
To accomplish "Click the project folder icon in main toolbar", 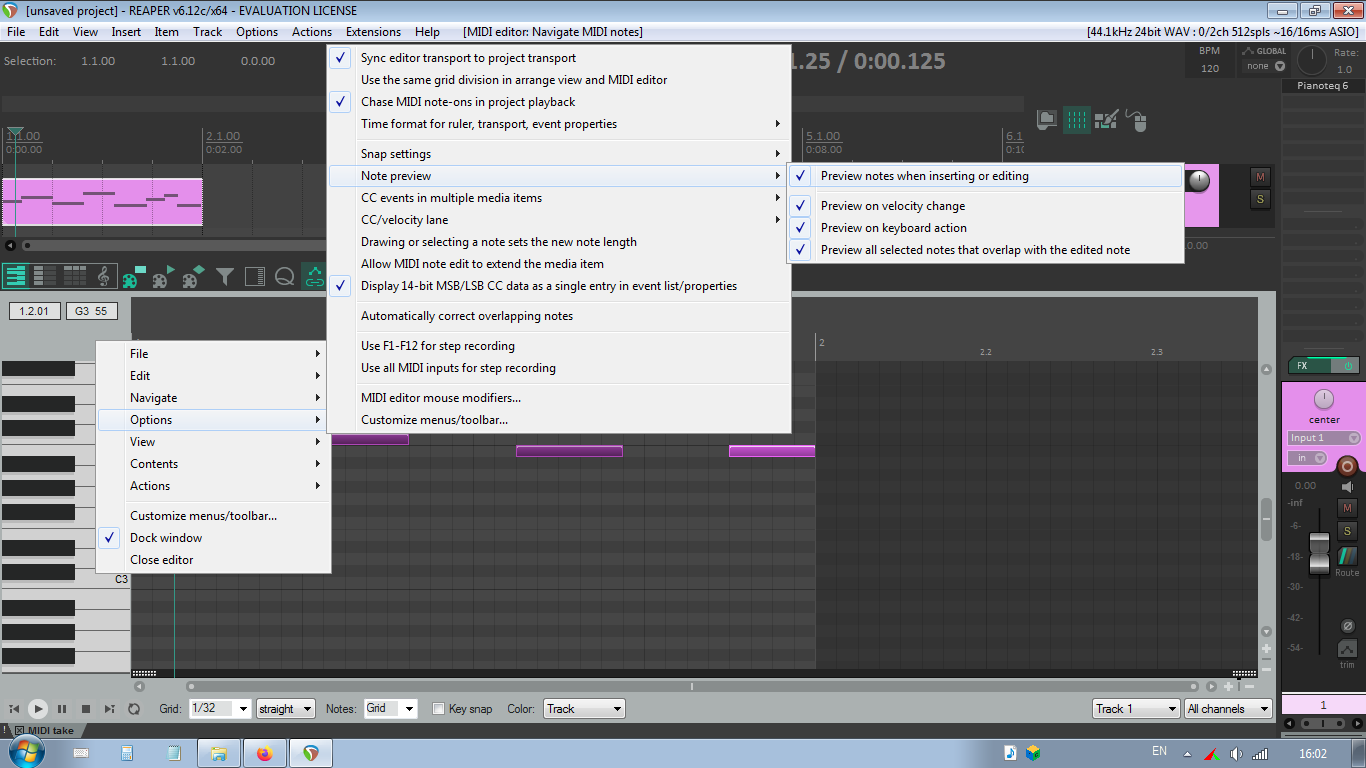I will point(1047,120).
